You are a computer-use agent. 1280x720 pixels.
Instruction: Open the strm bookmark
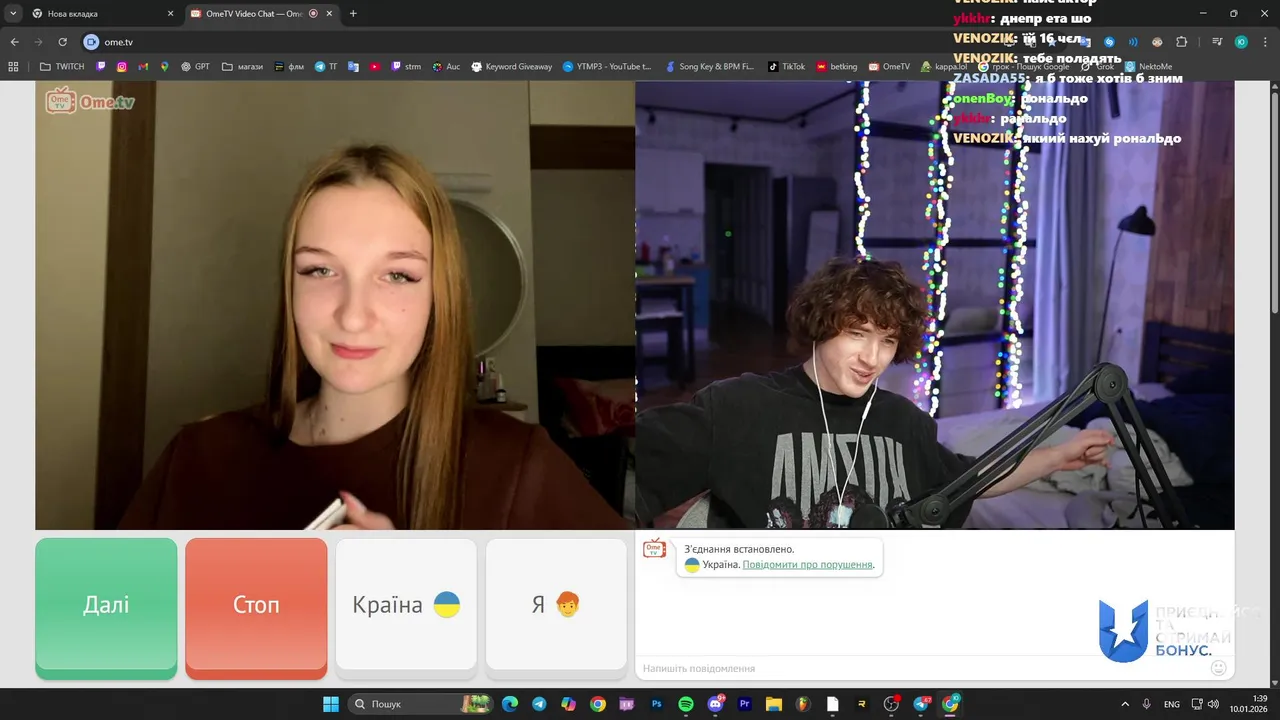(406, 67)
